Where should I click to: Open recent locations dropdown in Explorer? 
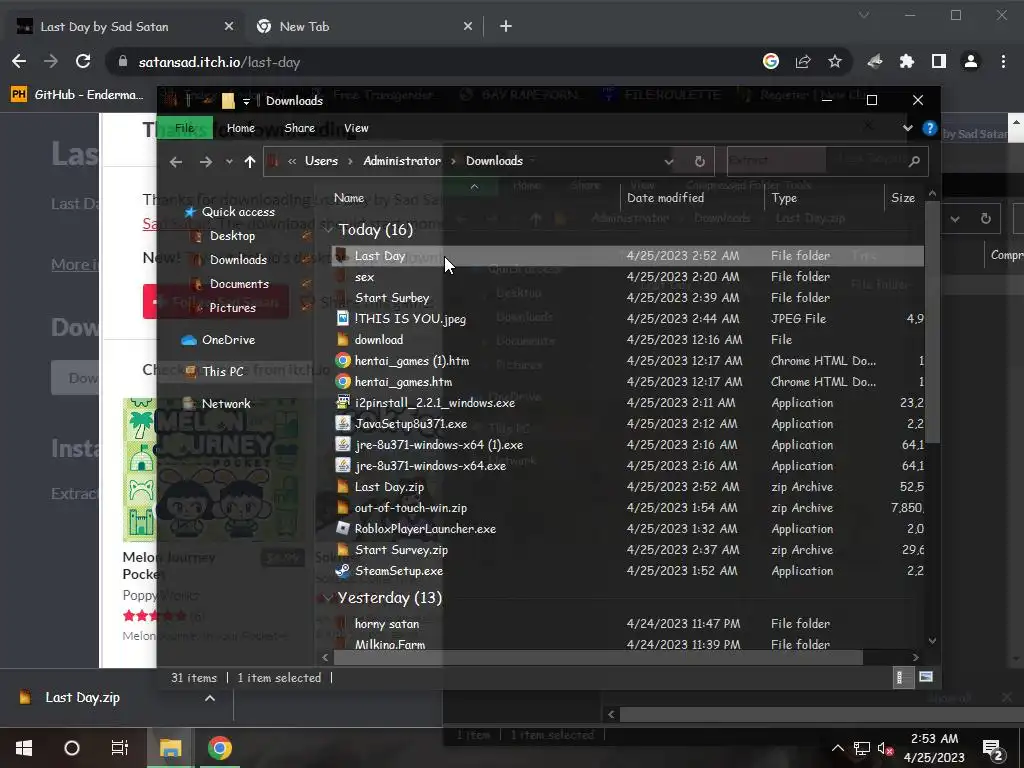pyautogui.click(x=229, y=161)
